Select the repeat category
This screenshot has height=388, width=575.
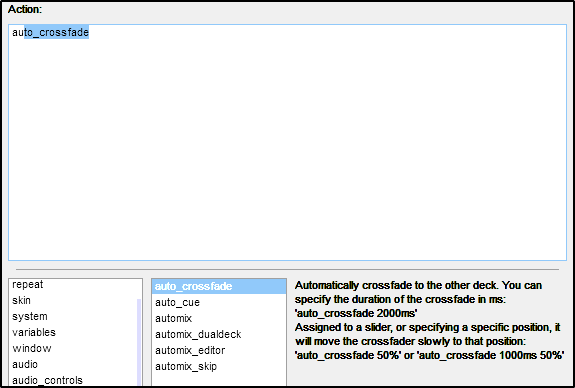[28, 285]
